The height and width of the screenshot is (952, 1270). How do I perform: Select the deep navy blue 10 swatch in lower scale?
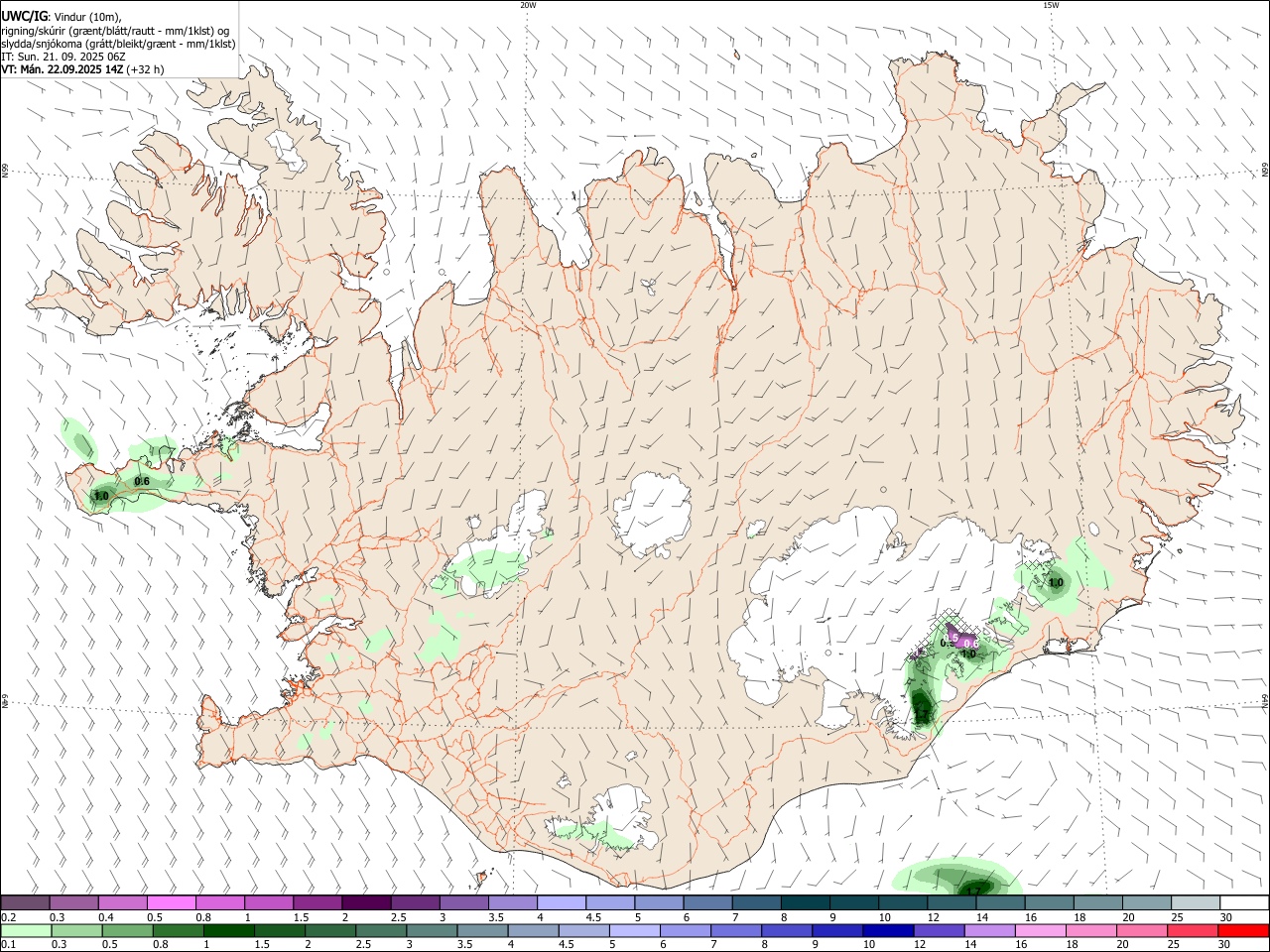coord(888,931)
